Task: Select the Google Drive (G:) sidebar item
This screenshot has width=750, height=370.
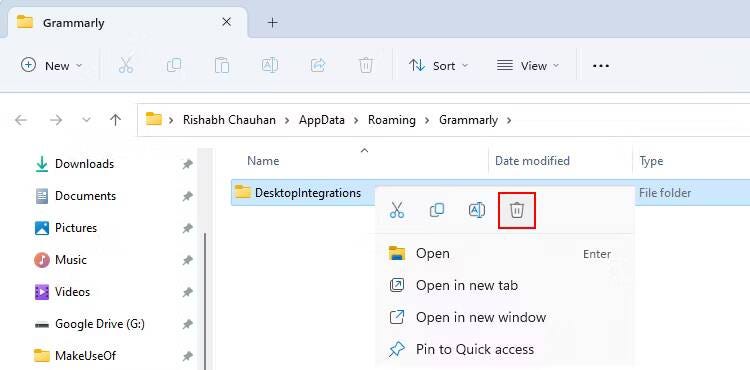Action: [99, 324]
